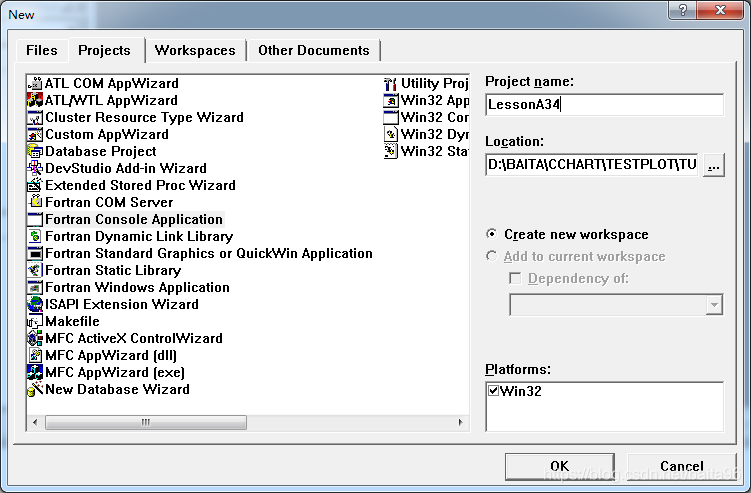Select the Database Project icon
The width and height of the screenshot is (751, 493).
point(35,151)
